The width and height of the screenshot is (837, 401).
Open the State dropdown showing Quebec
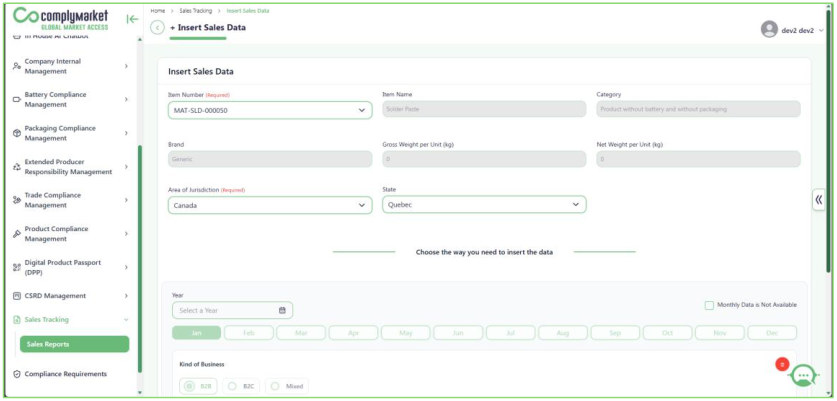(x=484, y=205)
